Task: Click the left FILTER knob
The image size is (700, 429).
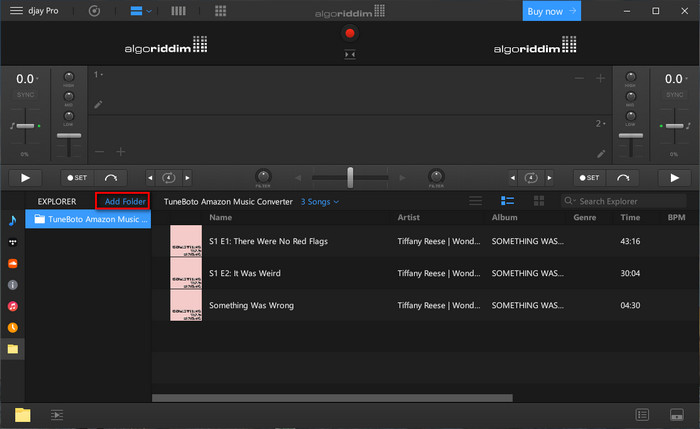Action: [263, 176]
